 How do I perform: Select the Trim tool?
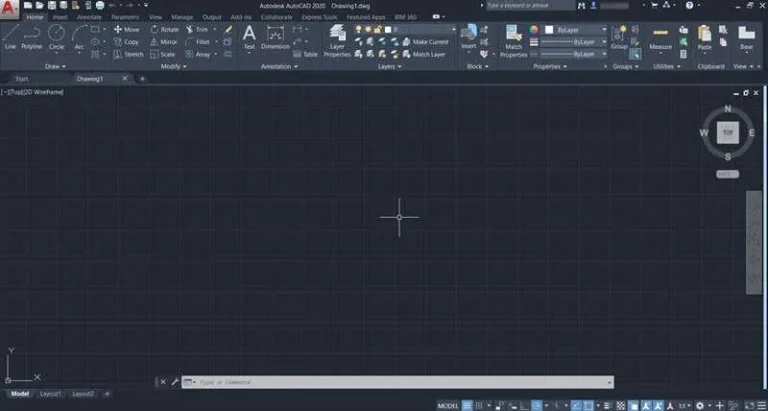tap(197, 29)
